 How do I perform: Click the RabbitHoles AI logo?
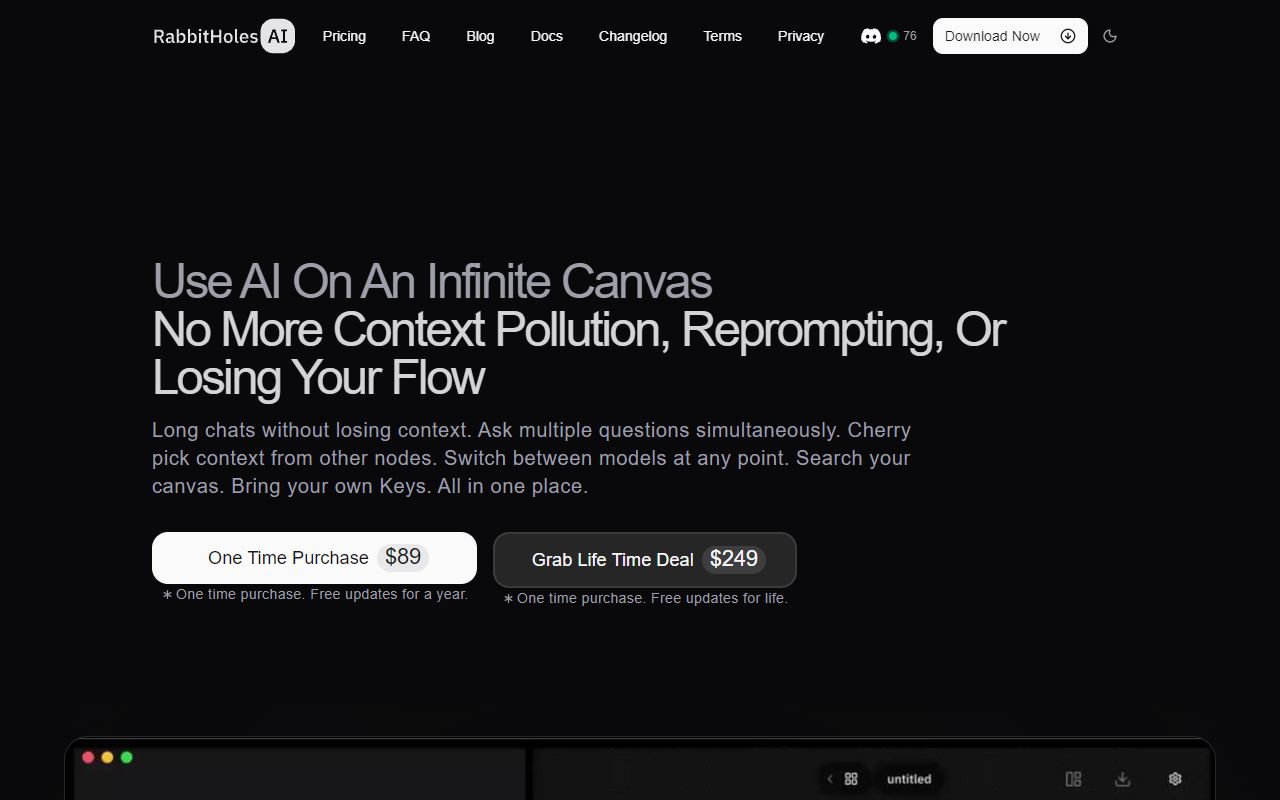coord(223,36)
